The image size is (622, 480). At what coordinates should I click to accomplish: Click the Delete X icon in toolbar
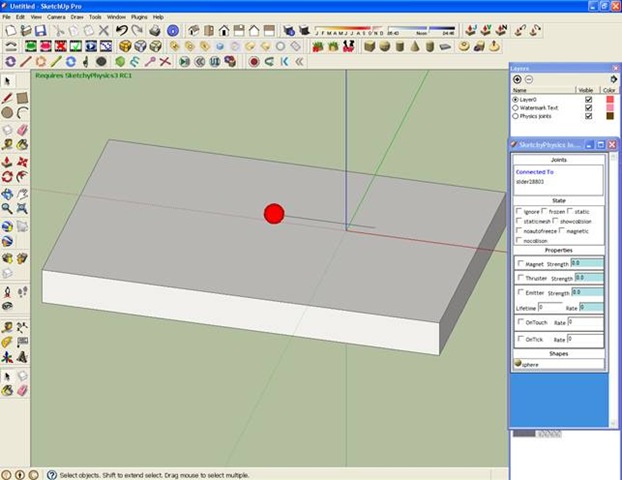click(x=104, y=31)
